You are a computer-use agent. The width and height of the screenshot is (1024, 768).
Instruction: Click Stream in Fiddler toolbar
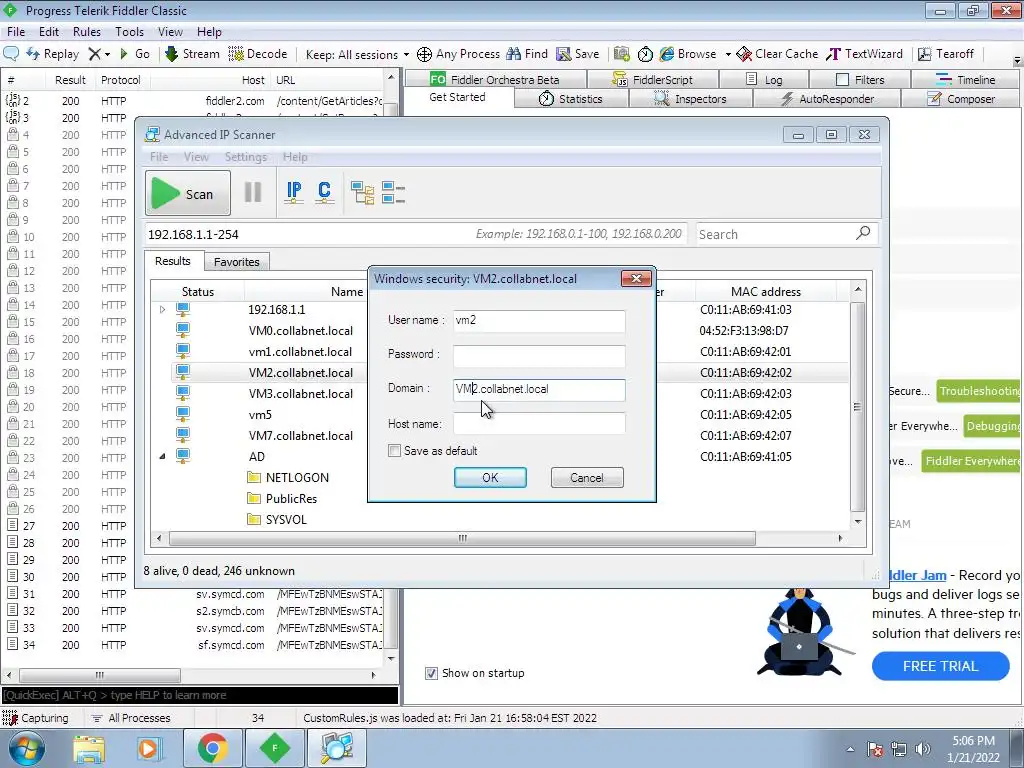192,54
